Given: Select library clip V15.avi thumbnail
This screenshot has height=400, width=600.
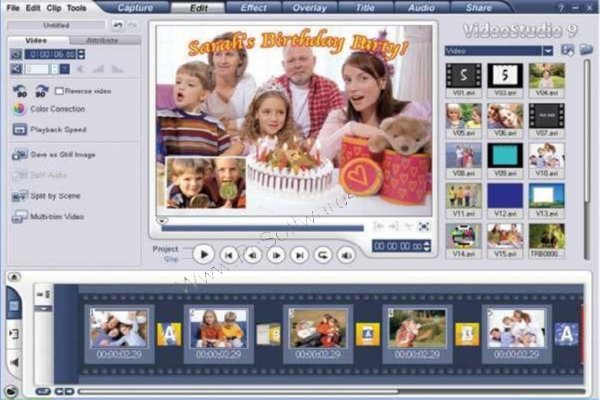Looking at the screenshot, I should [x=505, y=236].
